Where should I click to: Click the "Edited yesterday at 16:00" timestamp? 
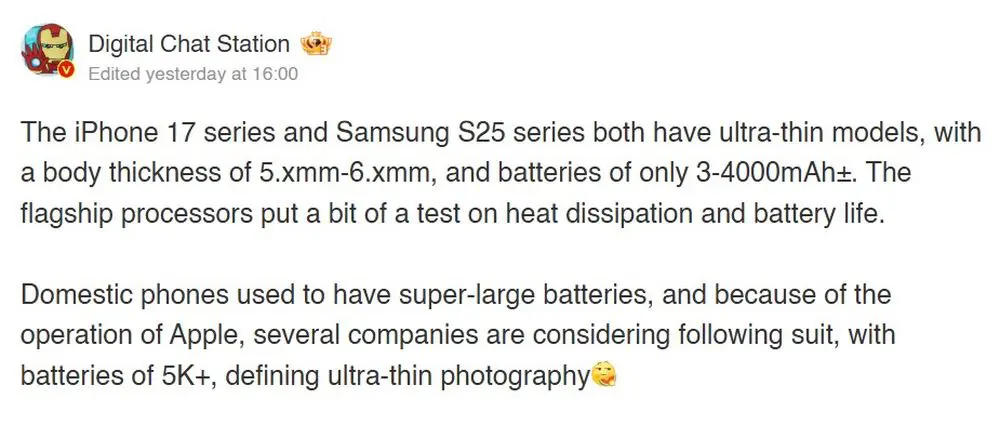click(193, 74)
